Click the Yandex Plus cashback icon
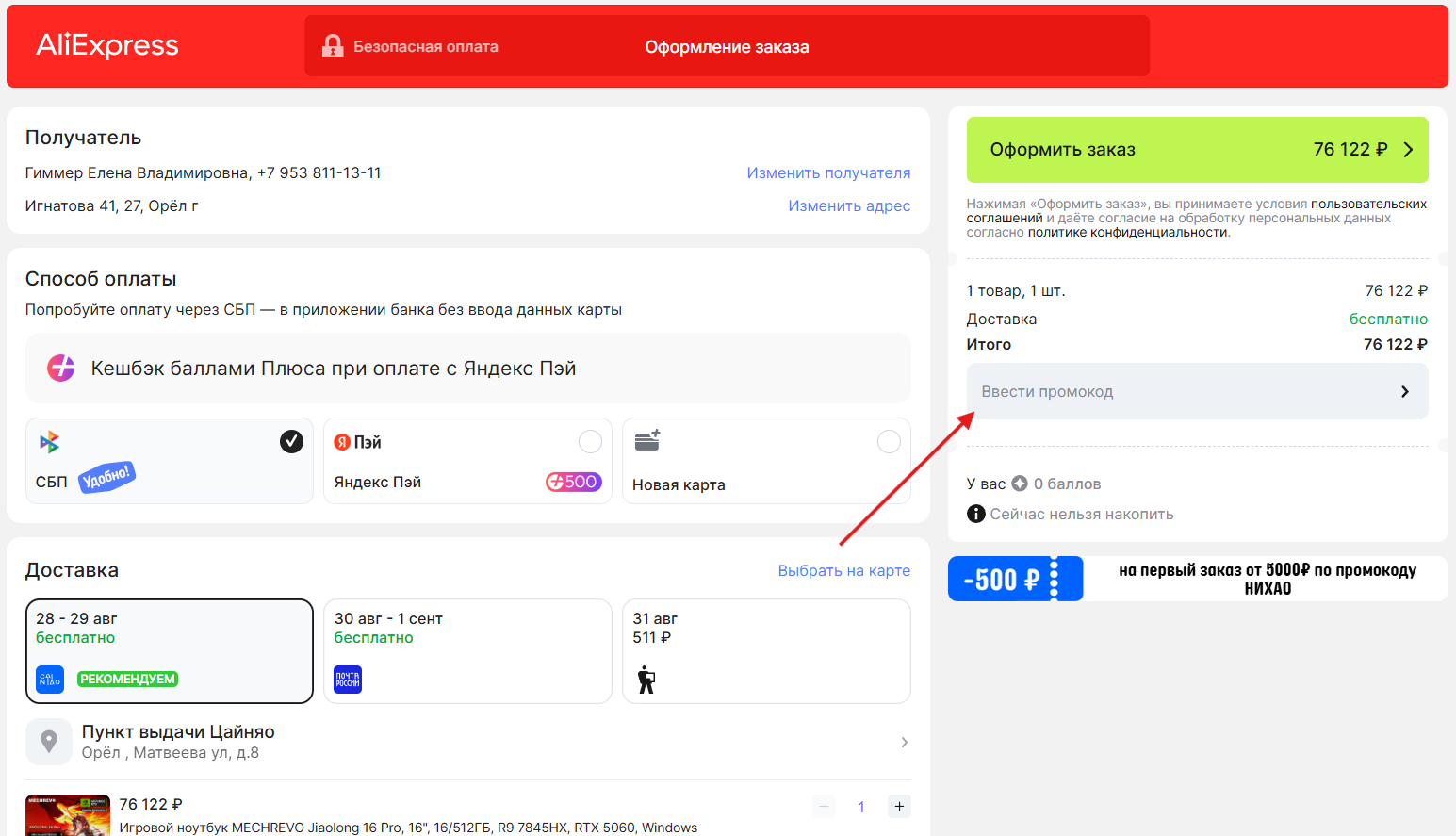Image resolution: width=1456 pixels, height=836 pixels. [x=61, y=368]
